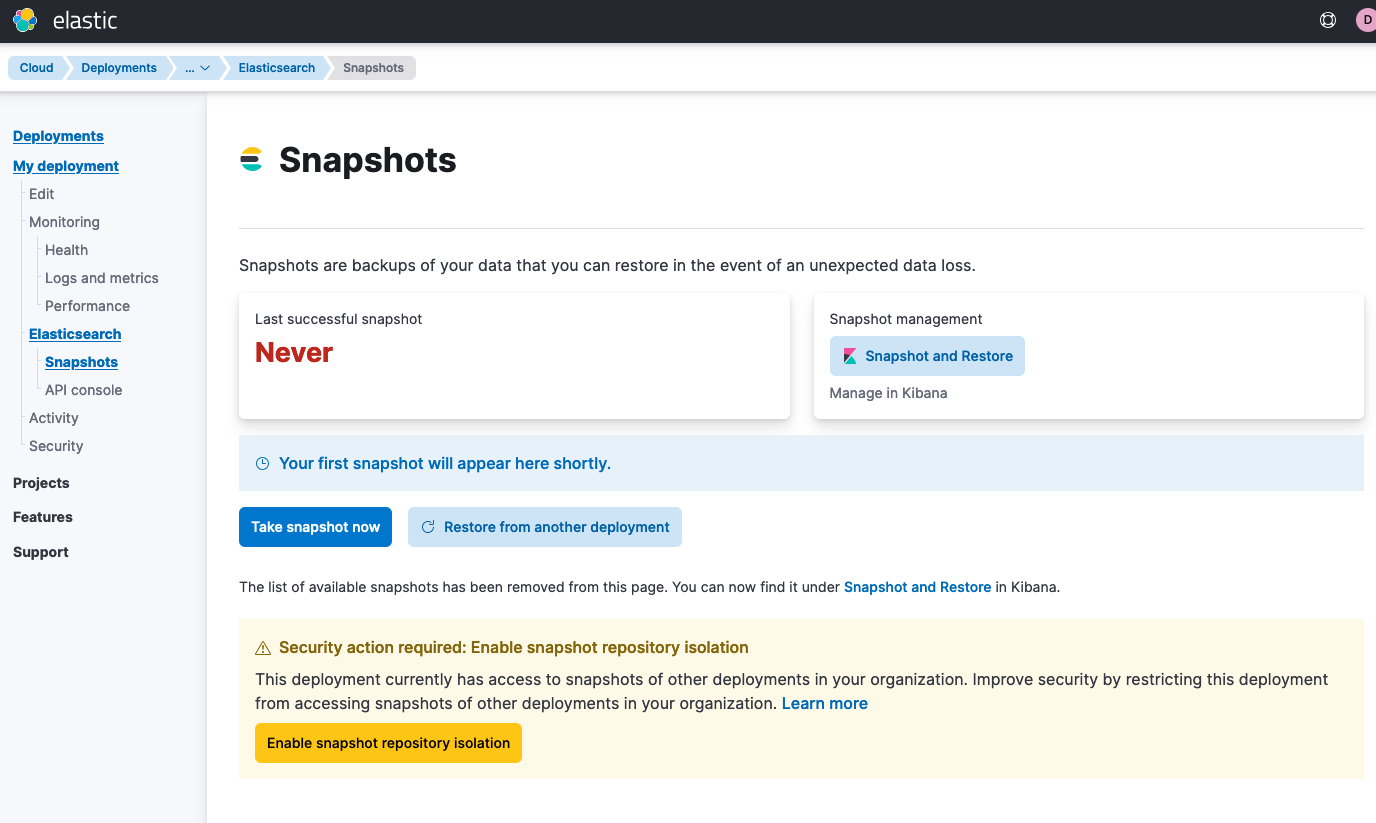Click the warning triangle in the security alert
Viewport: 1376px width, 823px height.
point(262,647)
